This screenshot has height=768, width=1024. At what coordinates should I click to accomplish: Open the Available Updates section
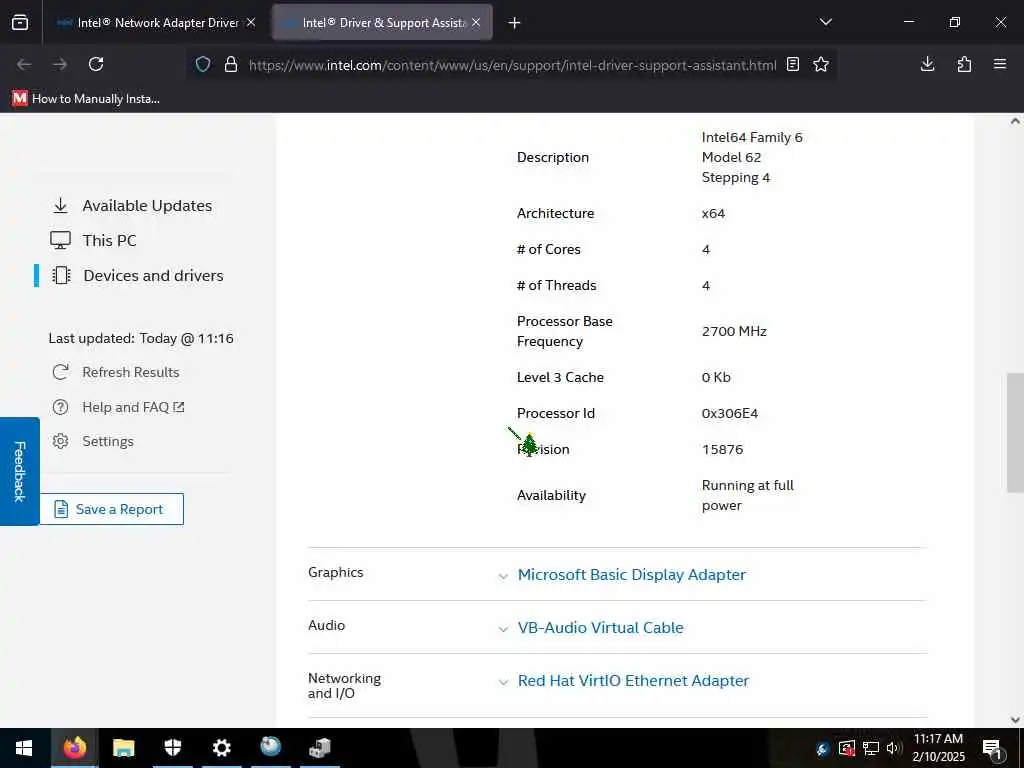click(x=147, y=206)
